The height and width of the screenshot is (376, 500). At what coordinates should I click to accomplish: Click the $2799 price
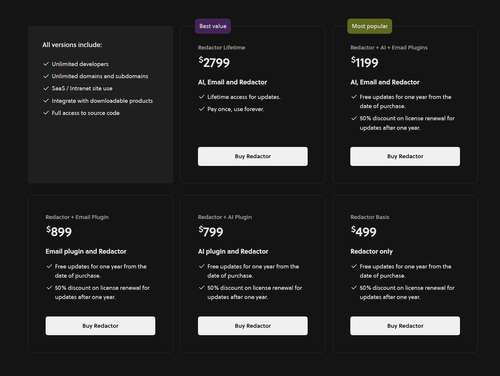click(x=214, y=62)
